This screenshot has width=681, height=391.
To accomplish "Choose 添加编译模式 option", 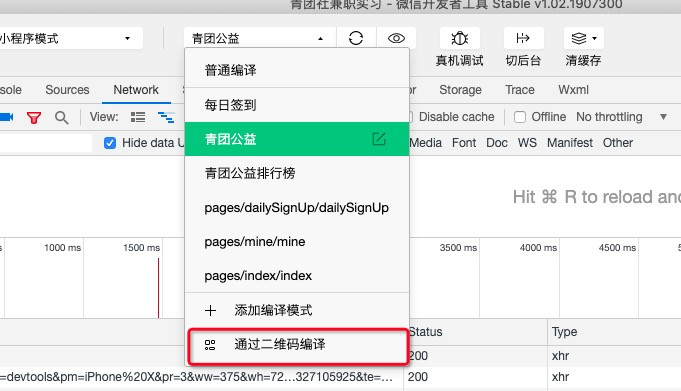I will pos(297,310).
